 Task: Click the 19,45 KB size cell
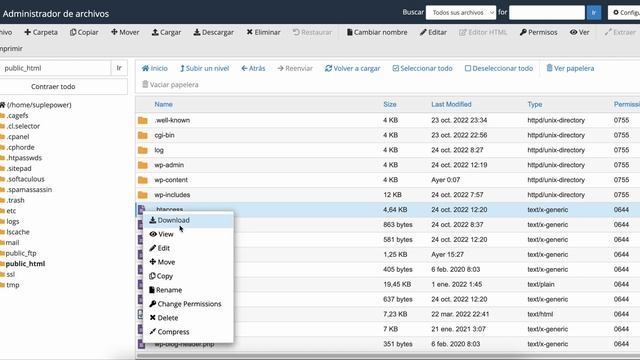point(397,284)
